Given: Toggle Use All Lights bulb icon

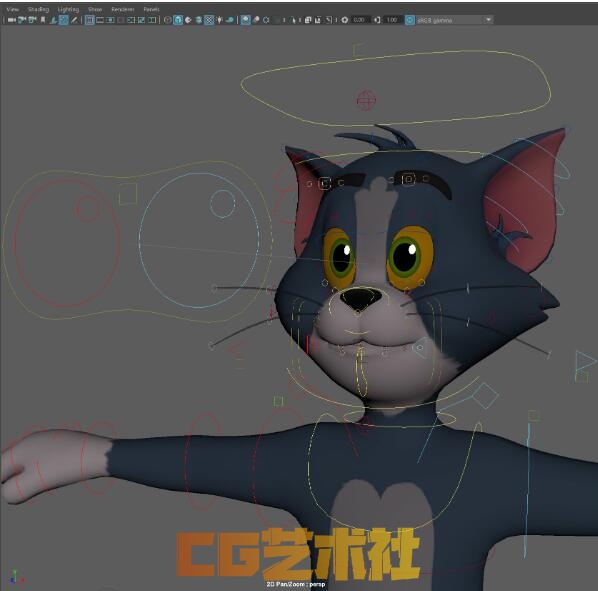Looking at the screenshot, I should [219, 20].
